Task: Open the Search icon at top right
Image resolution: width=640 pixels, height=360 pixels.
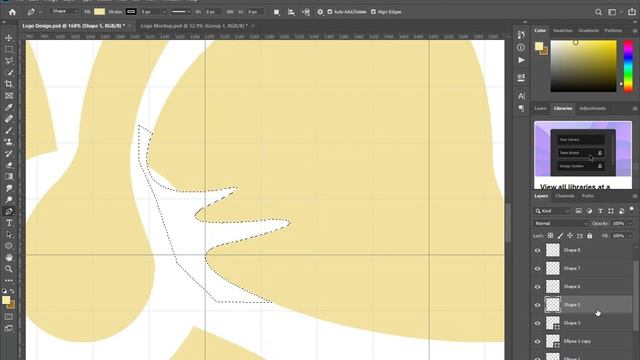Action: pyautogui.click(x=598, y=12)
